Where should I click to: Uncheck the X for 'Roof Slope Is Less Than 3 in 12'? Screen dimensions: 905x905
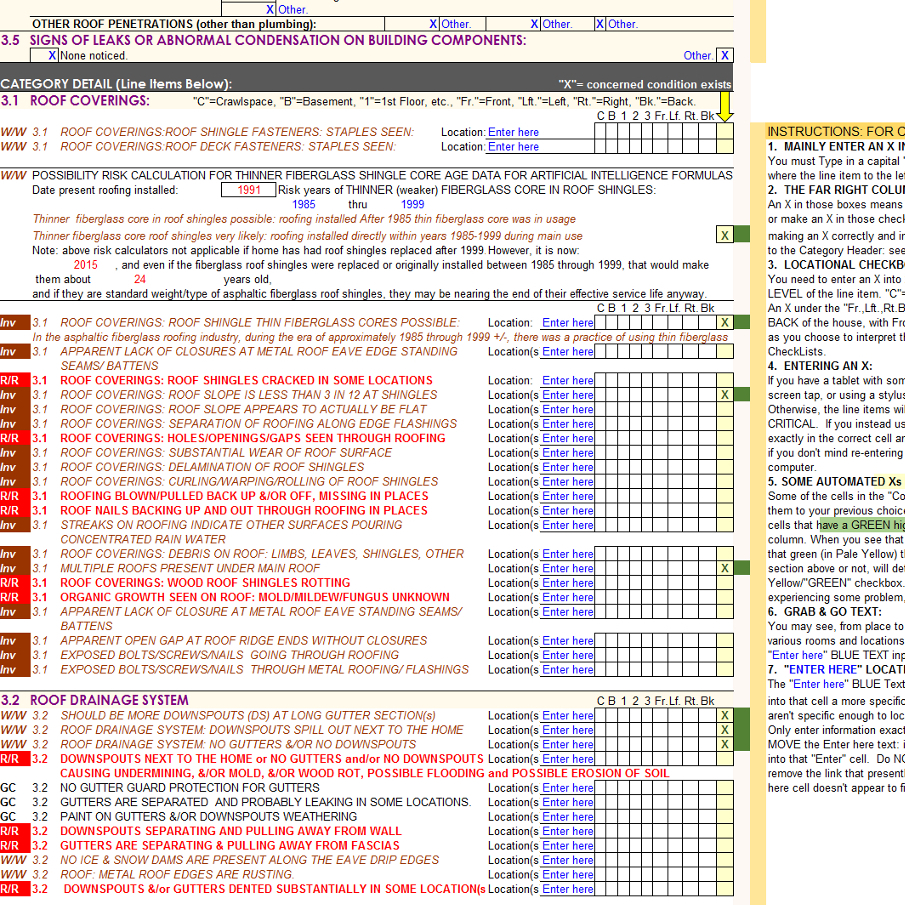click(724, 395)
